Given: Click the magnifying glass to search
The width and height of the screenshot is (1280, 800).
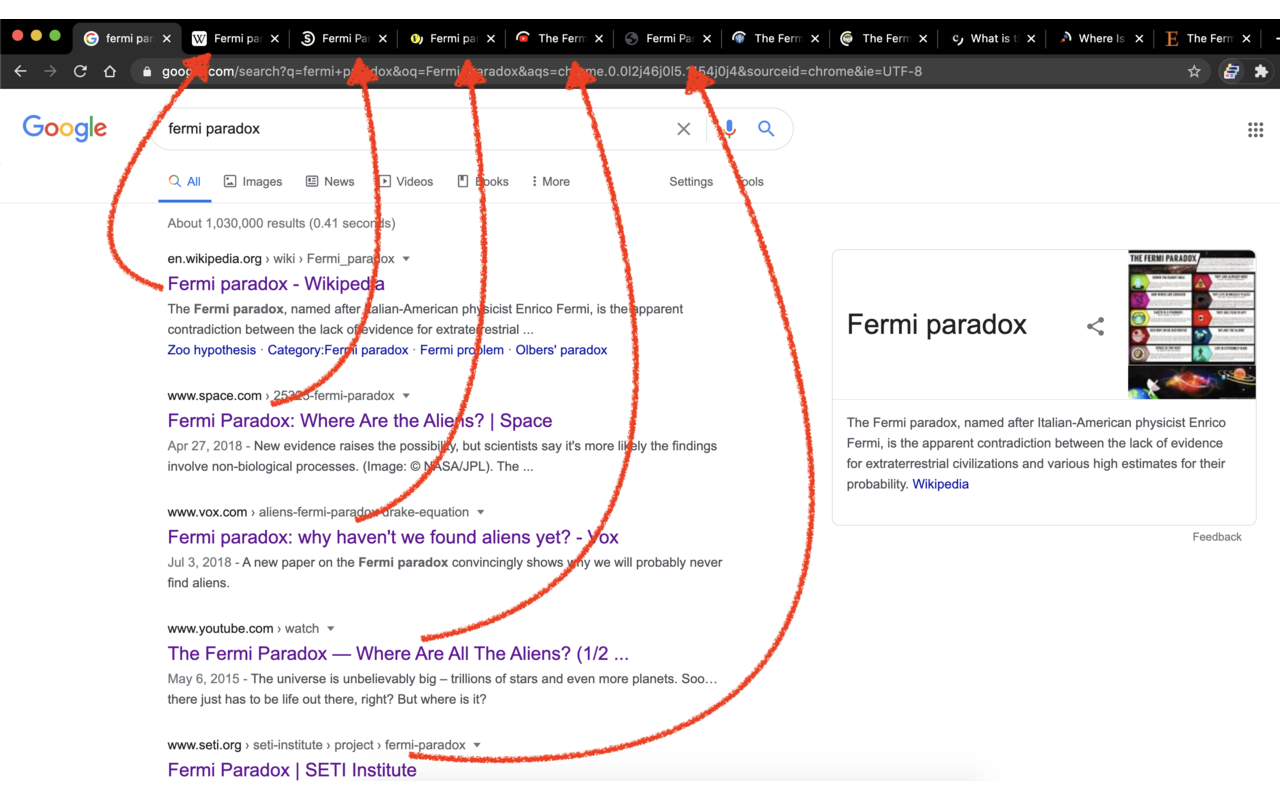Looking at the screenshot, I should click(x=766, y=128).
